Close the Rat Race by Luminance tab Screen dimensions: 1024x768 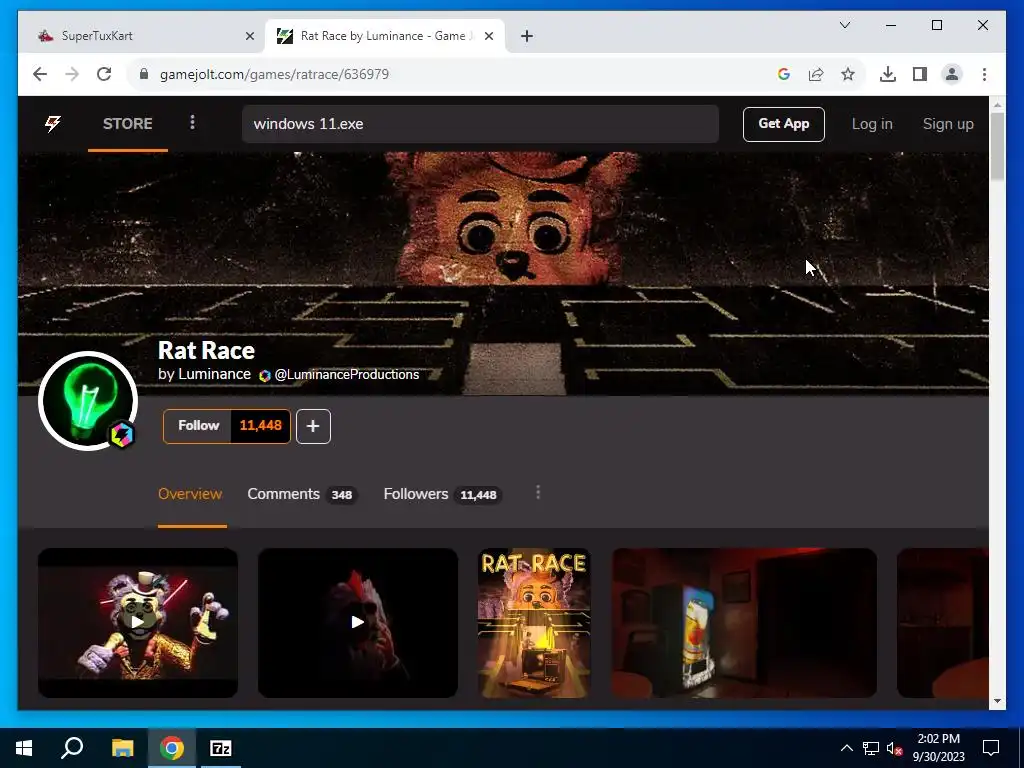pyautogui.click(x=488, y=36)
